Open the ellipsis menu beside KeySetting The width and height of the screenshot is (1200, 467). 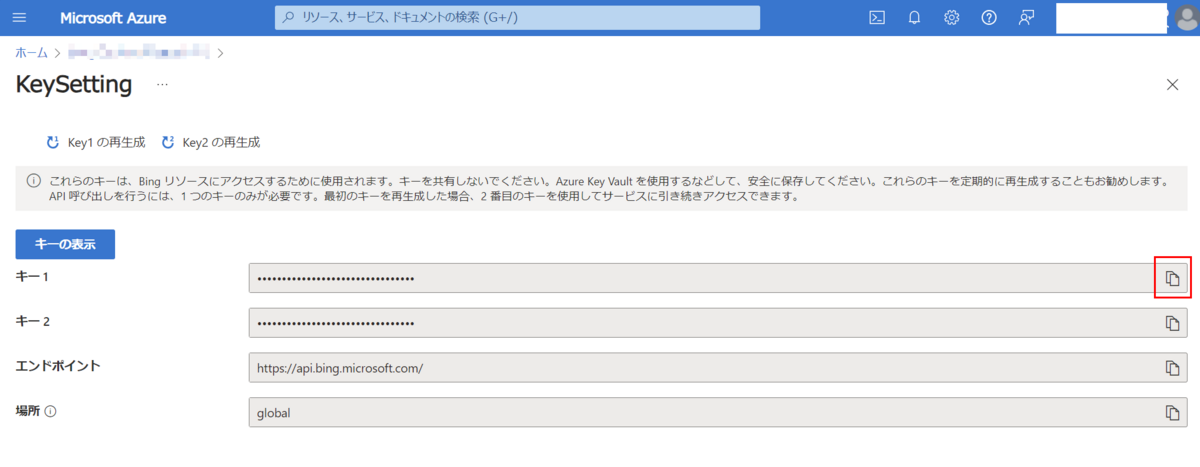(162, 85)
